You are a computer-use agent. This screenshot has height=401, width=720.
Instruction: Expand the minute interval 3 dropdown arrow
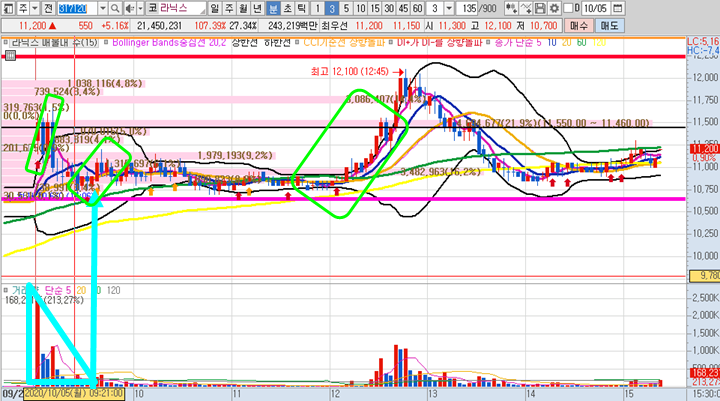tap(450, 8)
